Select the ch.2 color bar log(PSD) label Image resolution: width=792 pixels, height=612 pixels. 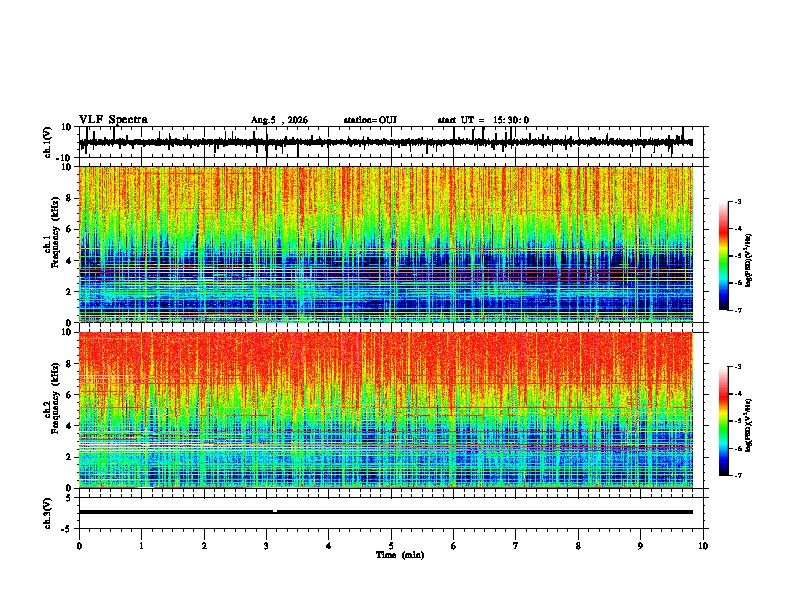tap(749, 426)
